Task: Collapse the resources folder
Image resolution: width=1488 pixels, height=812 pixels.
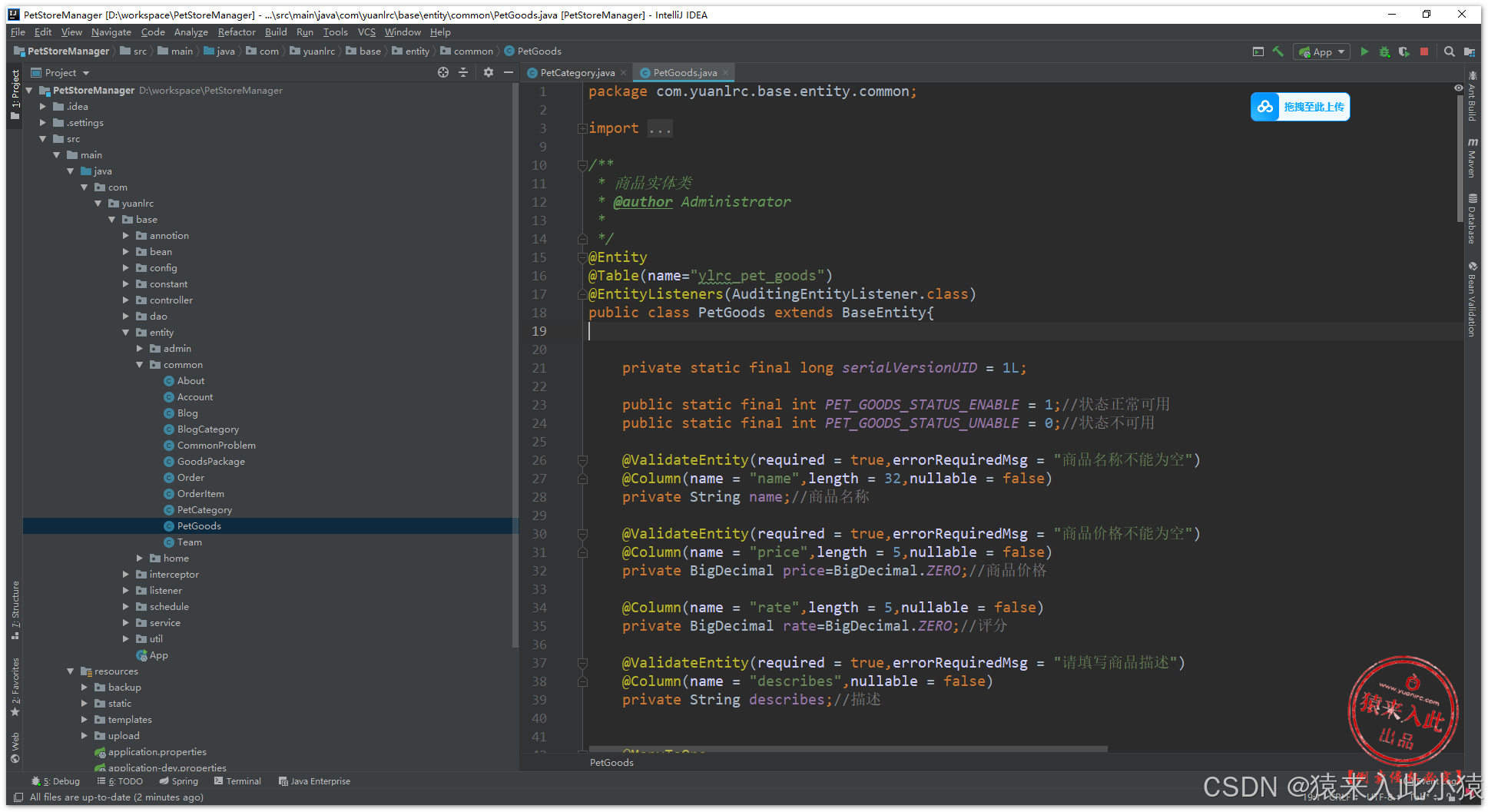Action: click(x=71, y=671)
